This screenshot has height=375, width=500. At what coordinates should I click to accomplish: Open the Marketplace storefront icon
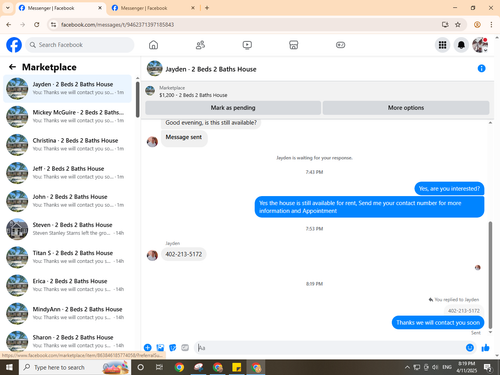pos(294,45)
